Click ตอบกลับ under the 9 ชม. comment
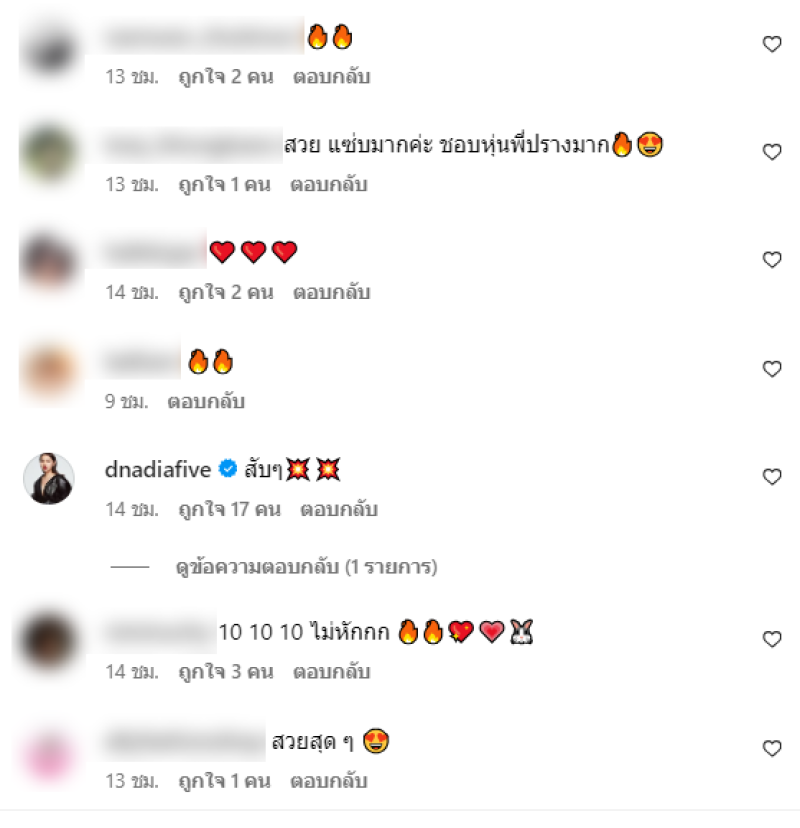The width and height of the screenshot is (800, 828). coord(206,401)
